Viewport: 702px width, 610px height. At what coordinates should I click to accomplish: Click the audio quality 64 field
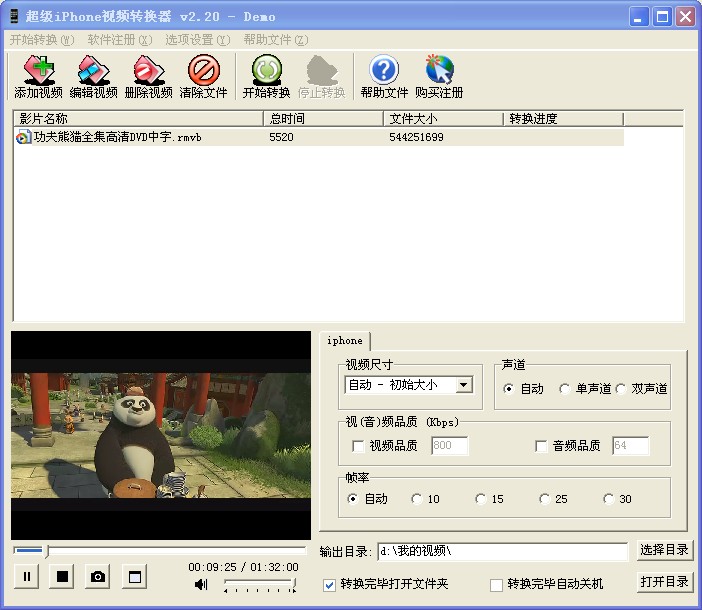tap(630, 445)
